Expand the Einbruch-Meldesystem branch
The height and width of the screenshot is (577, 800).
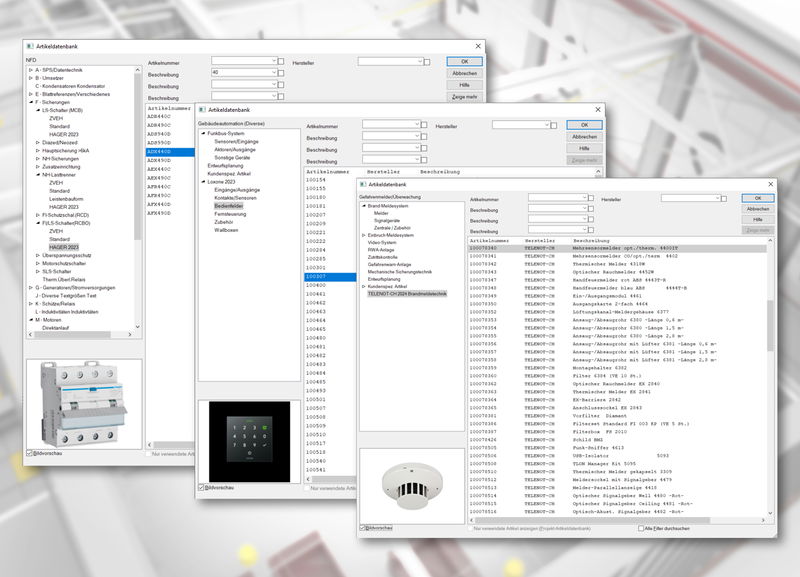coord(363,233)
